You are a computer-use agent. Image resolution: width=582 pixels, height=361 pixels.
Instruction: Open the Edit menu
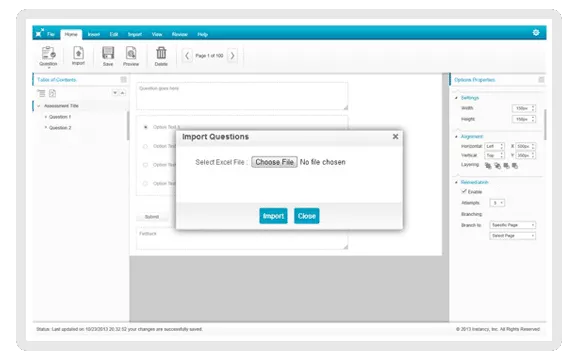114,35
